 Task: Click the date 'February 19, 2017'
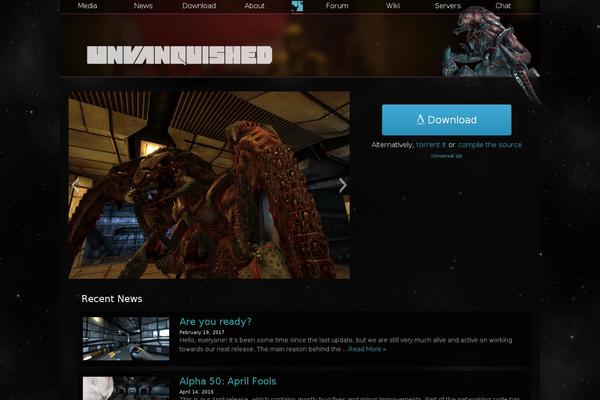pos(202,332)
